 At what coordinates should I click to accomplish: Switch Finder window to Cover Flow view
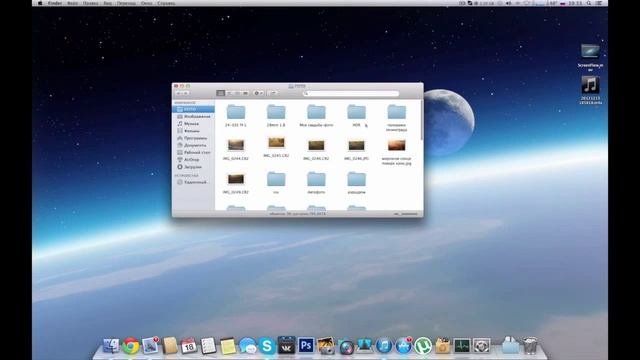point(245,93)
